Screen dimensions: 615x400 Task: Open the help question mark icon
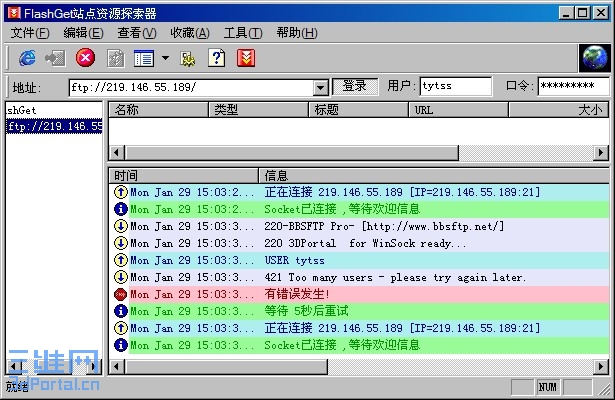point(217,58)
